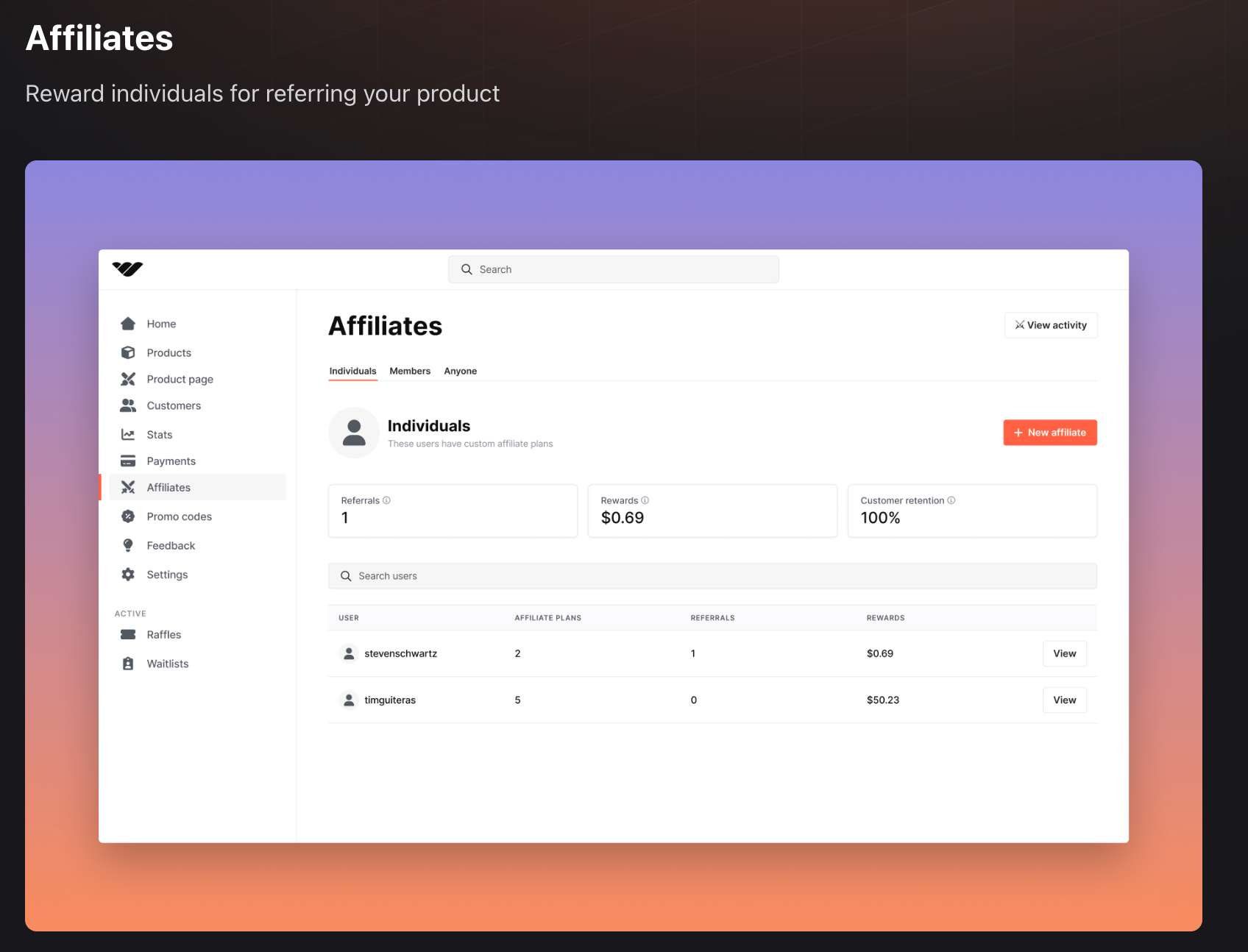The image size is (1248, 952).
Task: Click the Referrals info icon
Action: coord(386,500)
